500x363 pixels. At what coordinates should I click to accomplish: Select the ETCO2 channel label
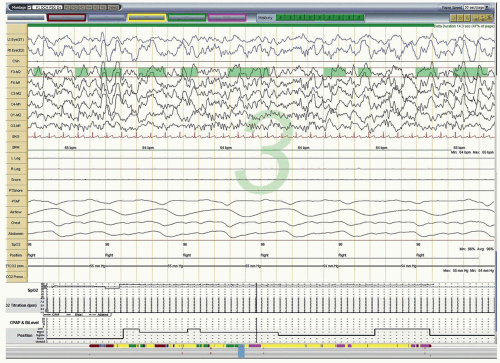(x=16, y=266)
